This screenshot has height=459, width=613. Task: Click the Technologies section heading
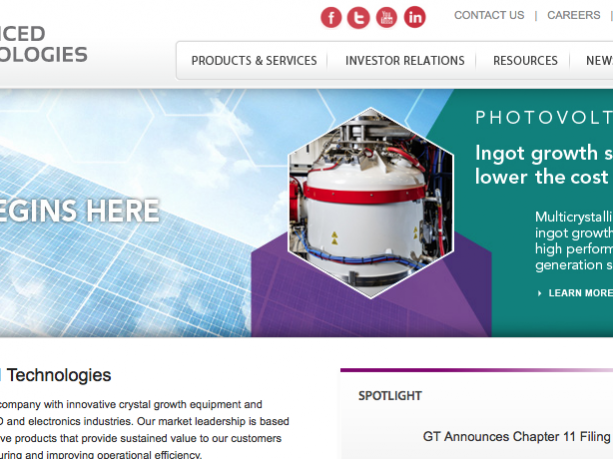point(59,375)
